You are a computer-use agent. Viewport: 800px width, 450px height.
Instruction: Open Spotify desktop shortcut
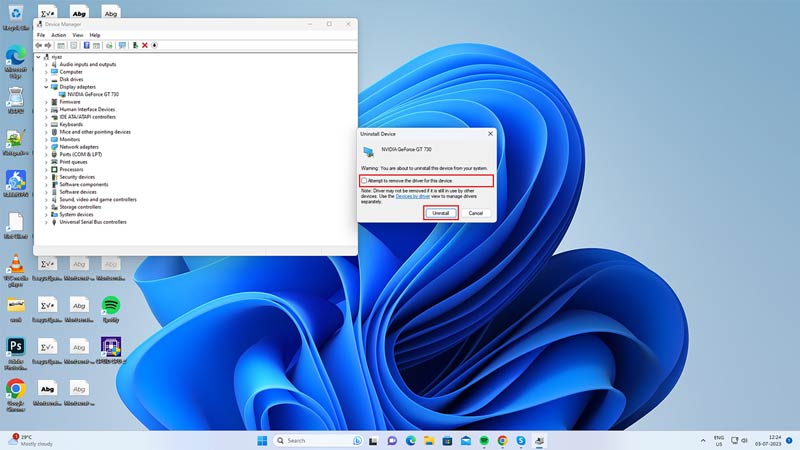tap(111, 309)
